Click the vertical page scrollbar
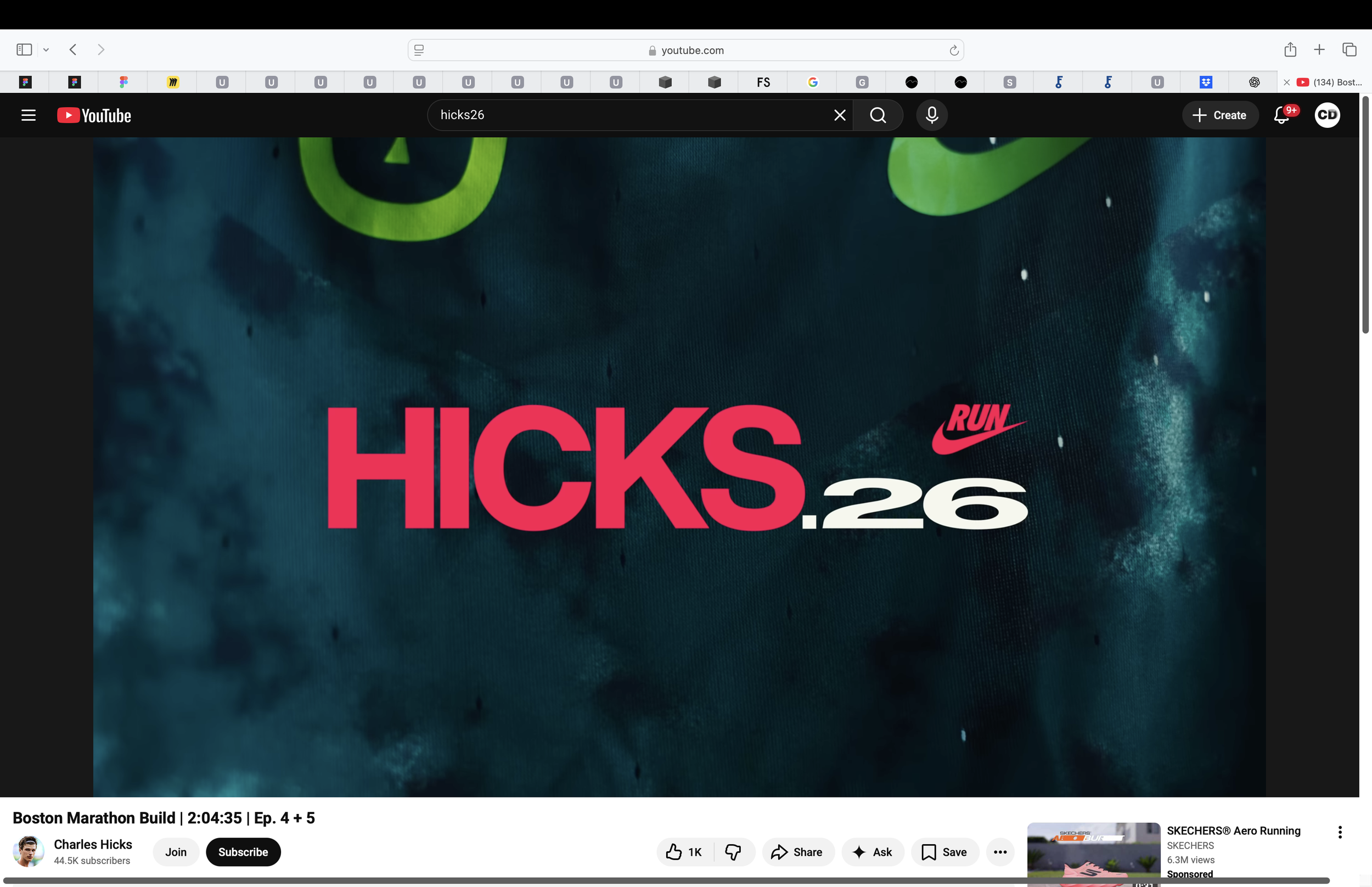 (1365, 215)
